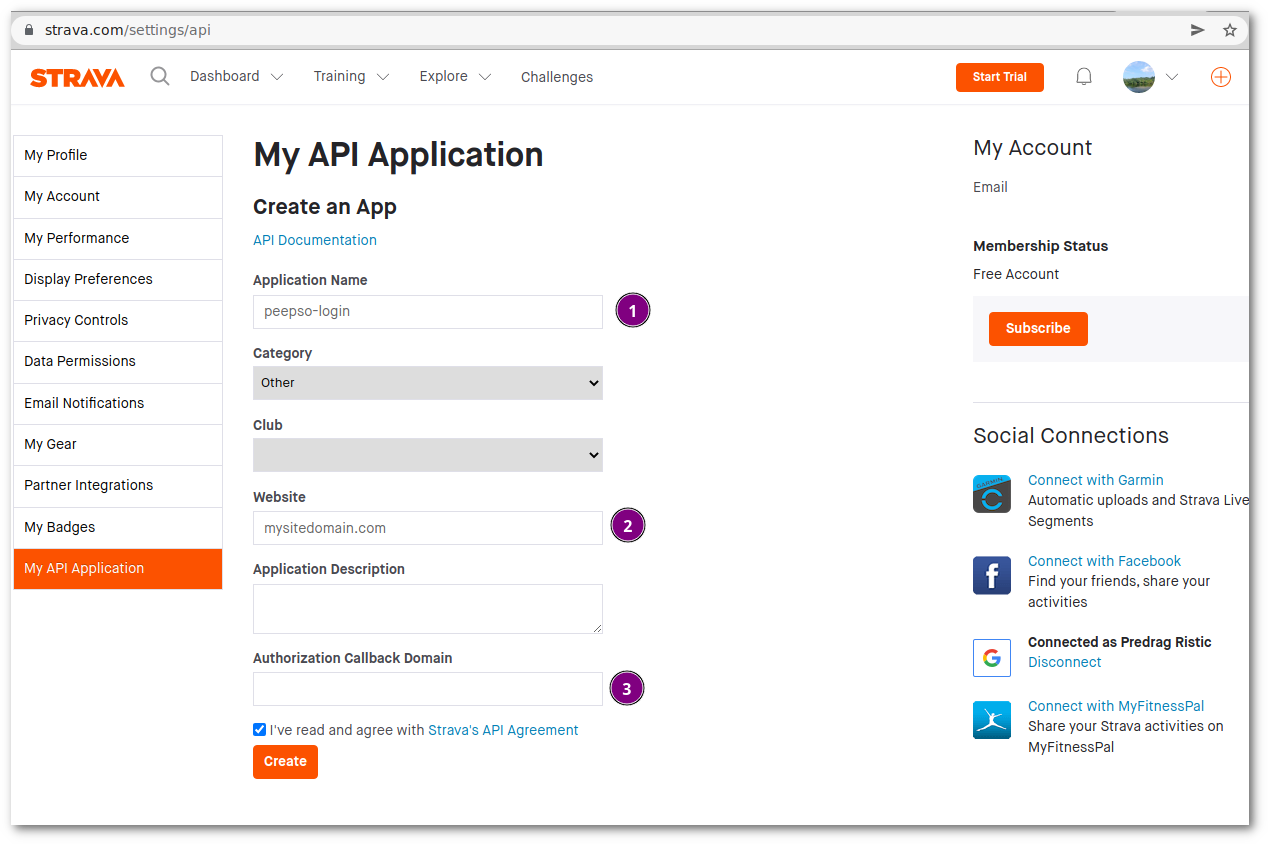Click the Start Trial button
The width and height of the screenshot is (1268, 844).
click(1000, 77)
